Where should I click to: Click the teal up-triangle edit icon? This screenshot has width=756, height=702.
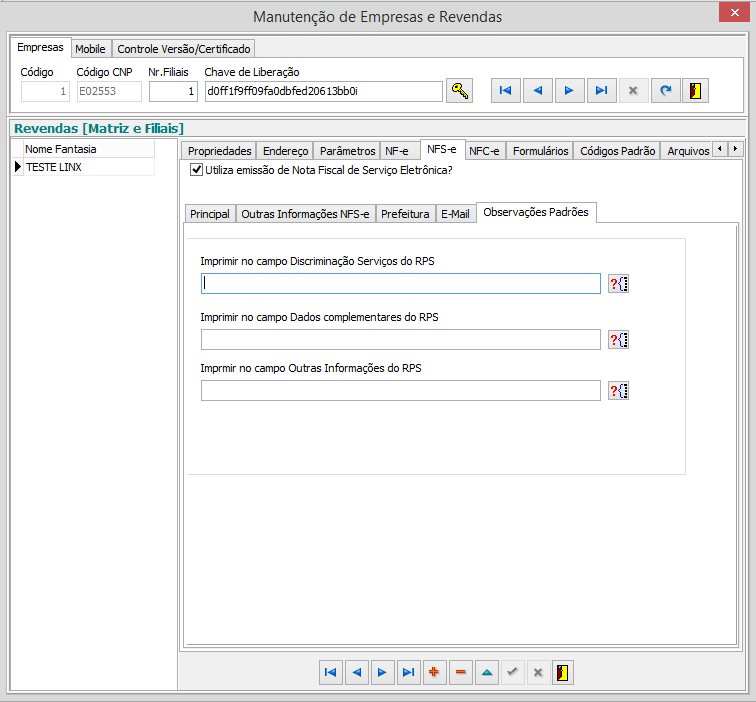pos(486,672)
